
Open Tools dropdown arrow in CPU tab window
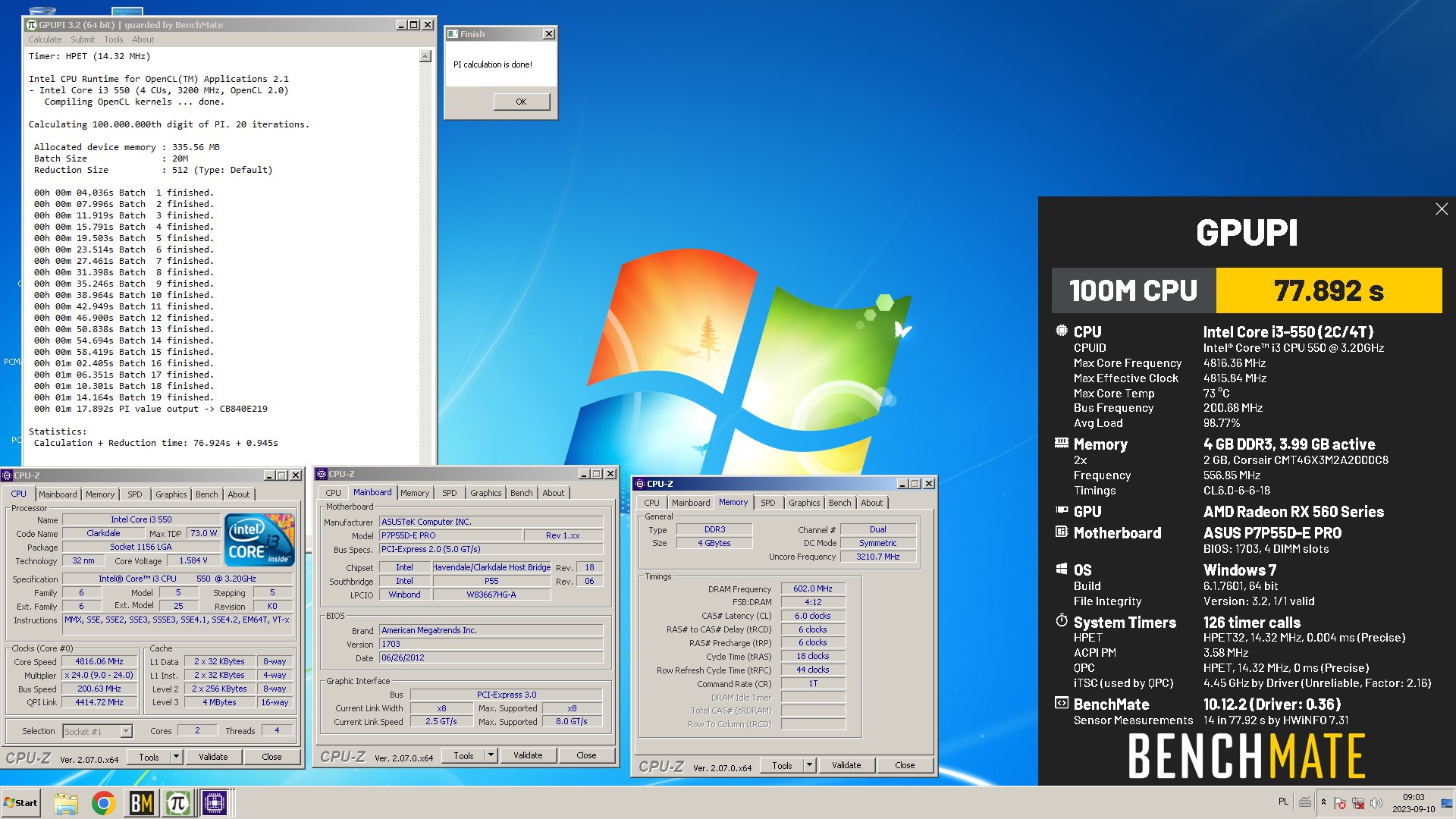[176, 757]
